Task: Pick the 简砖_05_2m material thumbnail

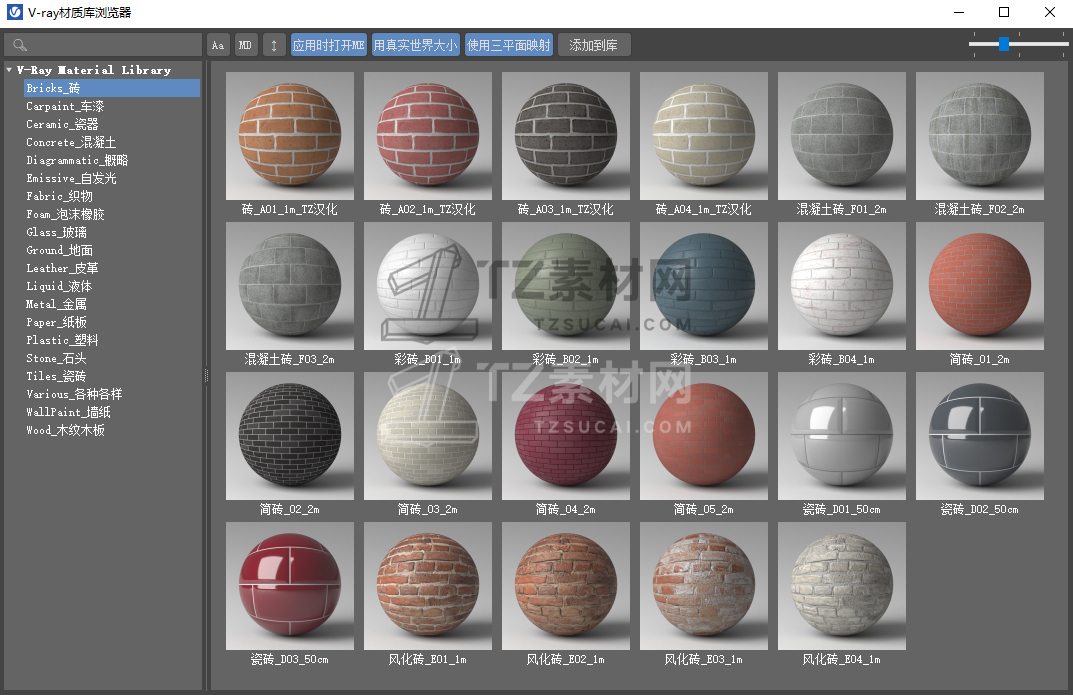Action: [x=703, y=436]
